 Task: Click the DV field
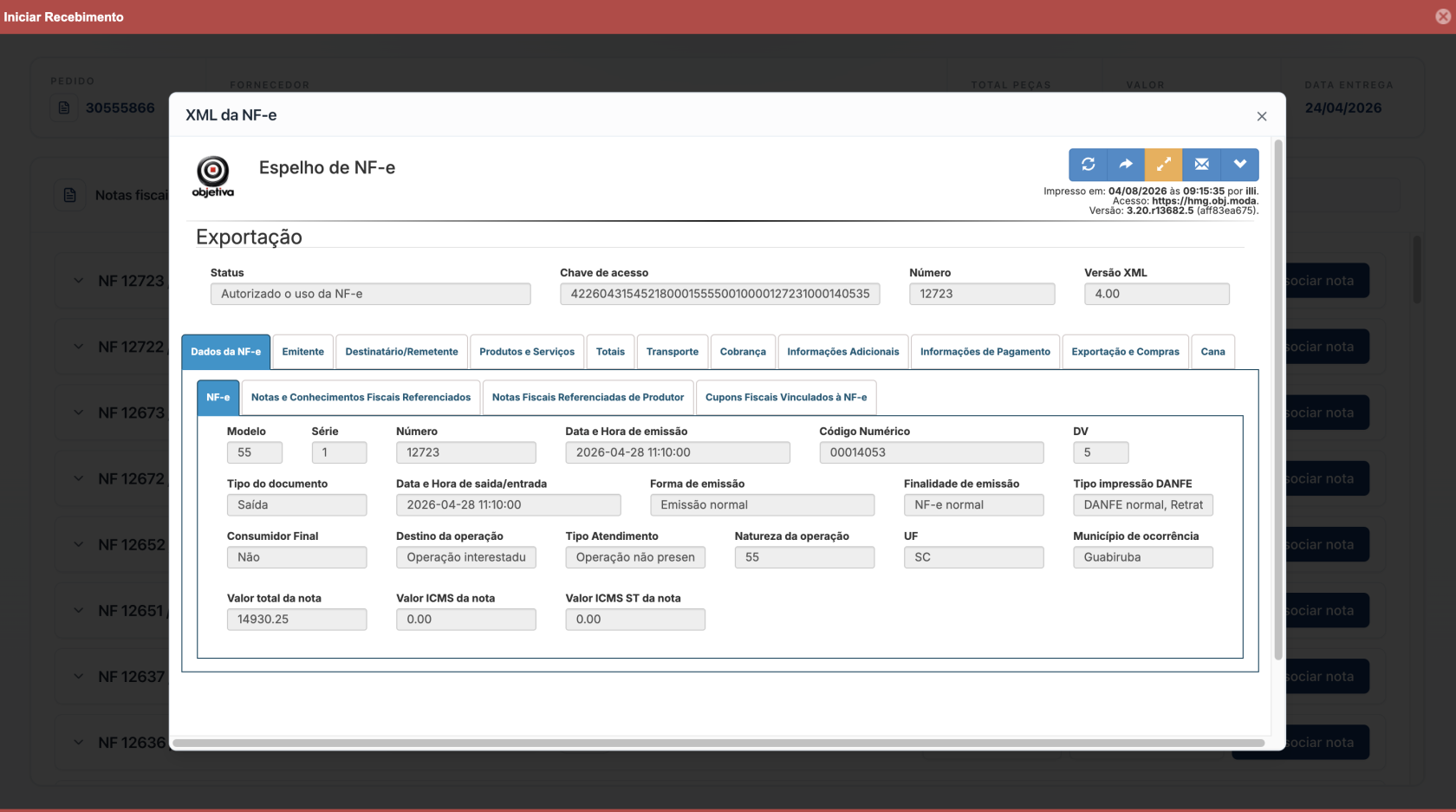[1101, 452]
